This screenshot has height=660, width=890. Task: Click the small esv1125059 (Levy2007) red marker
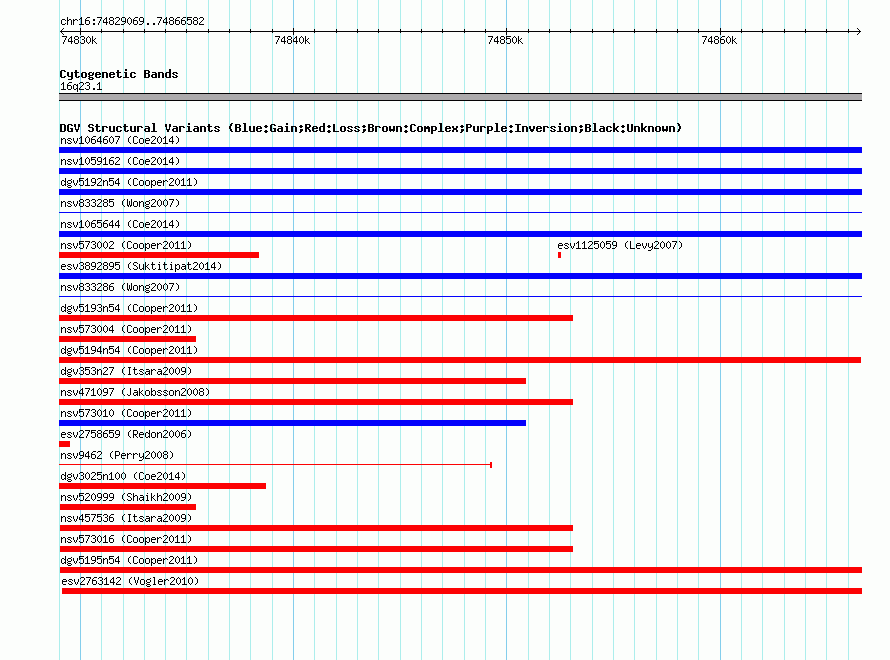coord(560,255)
